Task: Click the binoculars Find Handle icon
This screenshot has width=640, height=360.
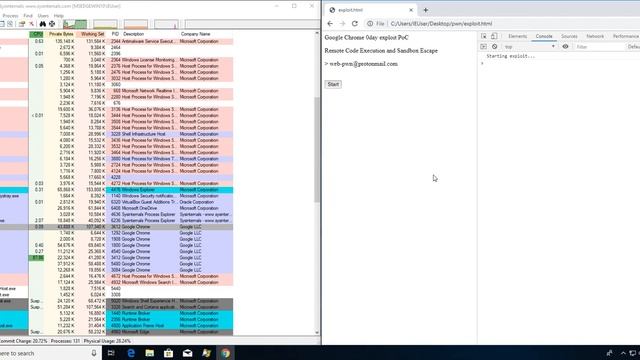Action: pyautogui.click(x=42, y=24)
